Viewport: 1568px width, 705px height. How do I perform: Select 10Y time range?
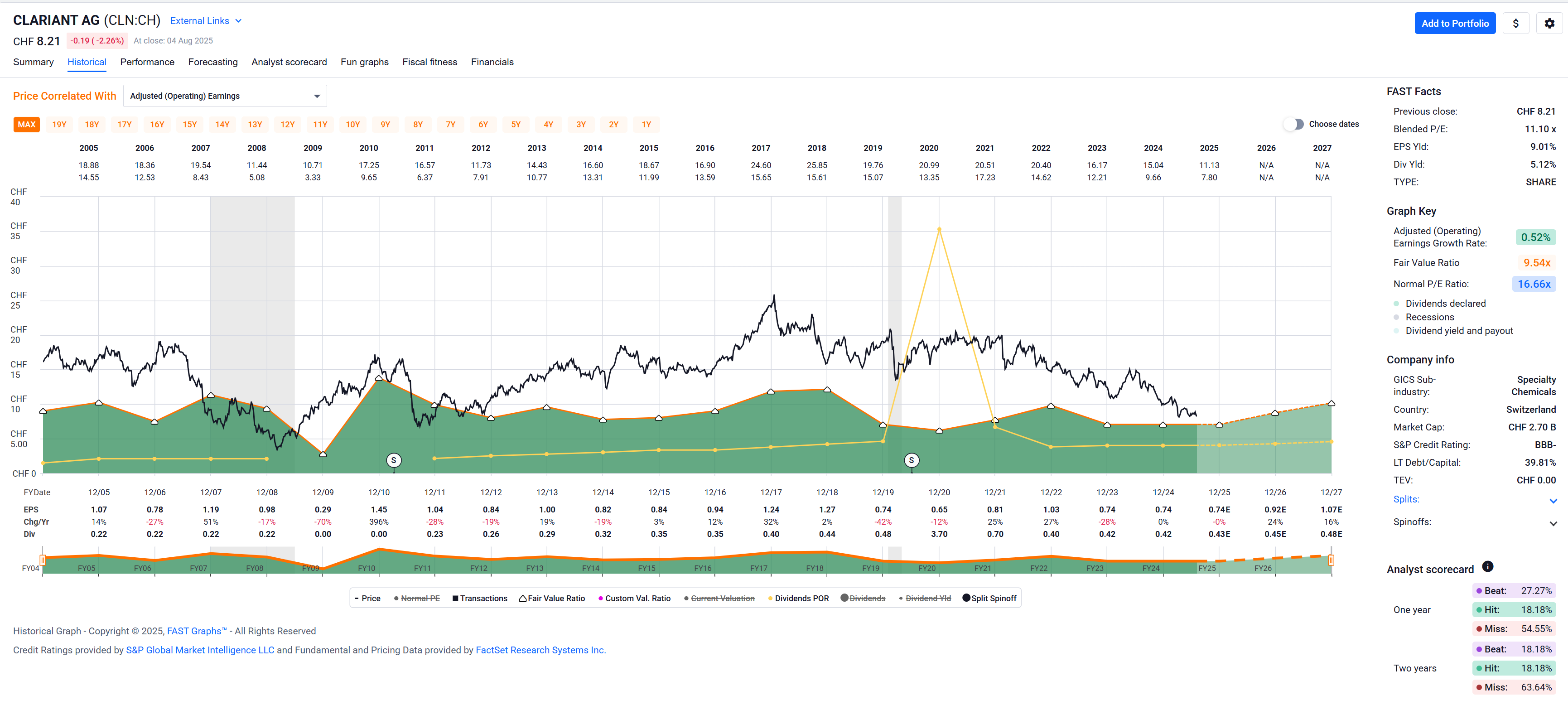click(x=353, y=125)
